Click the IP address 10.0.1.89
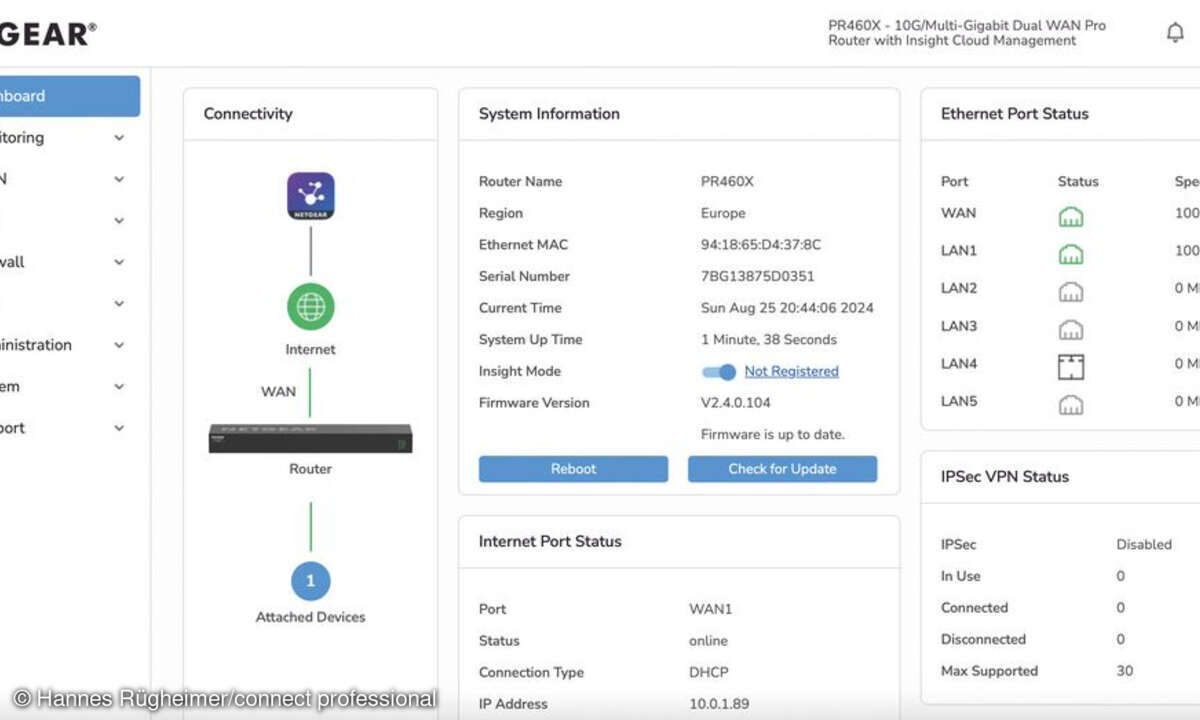The height and width of the screenshot is (720, 1200). click(718, 704)
